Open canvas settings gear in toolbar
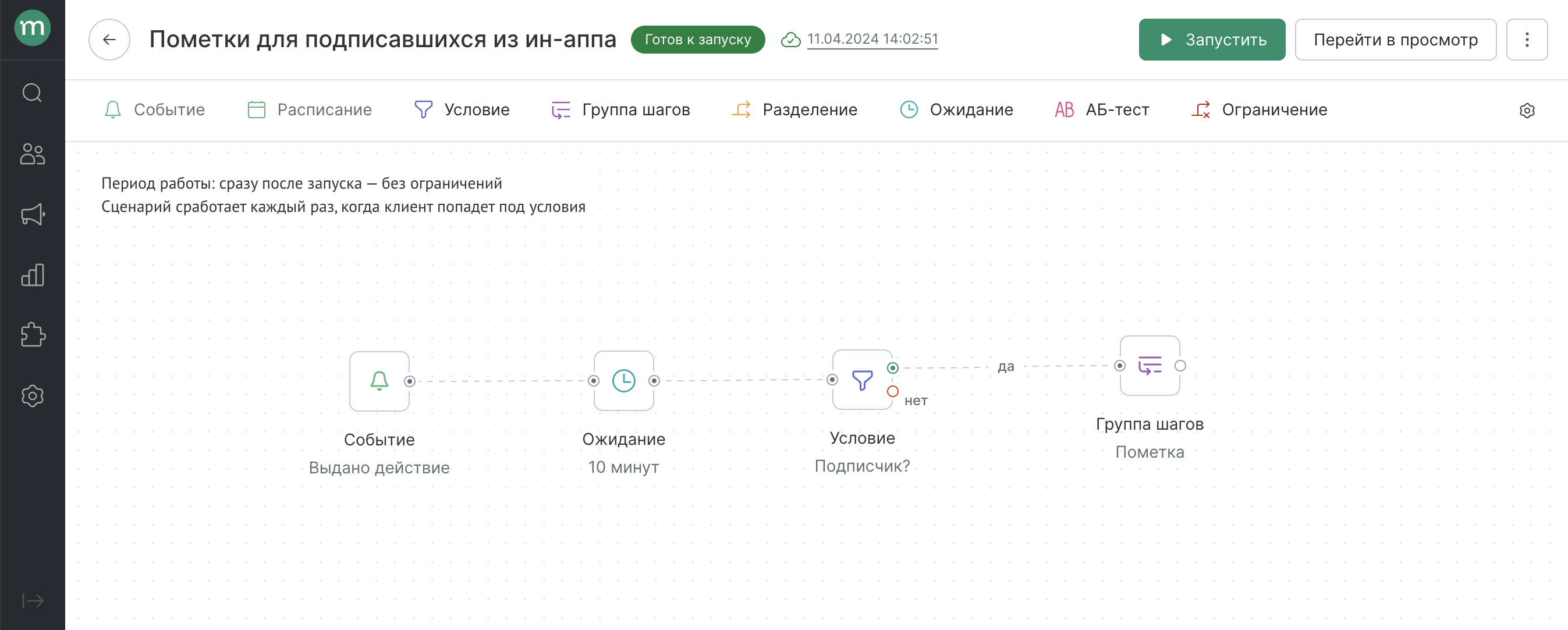 pyautogui.click(x=1527, y=110)
